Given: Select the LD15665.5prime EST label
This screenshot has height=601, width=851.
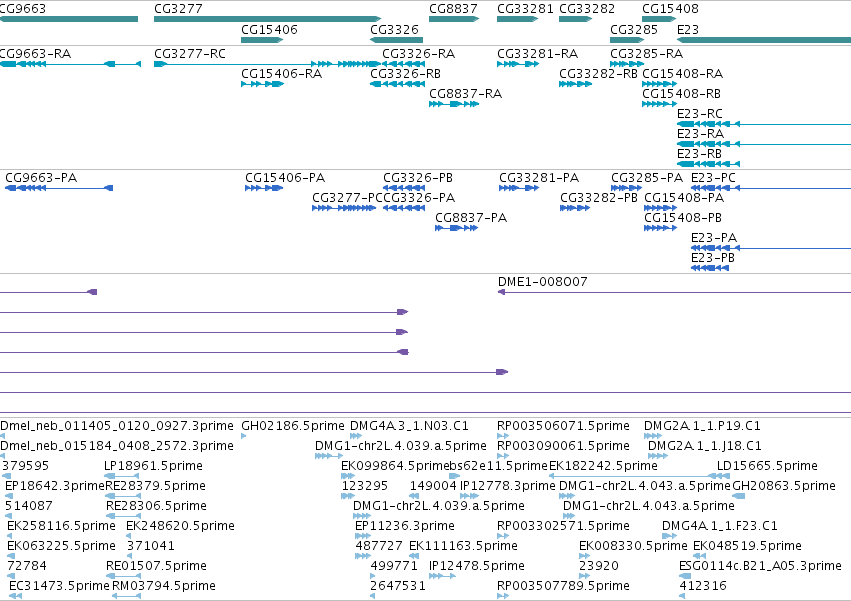Looking at the screenshot, I should [767, 466].
